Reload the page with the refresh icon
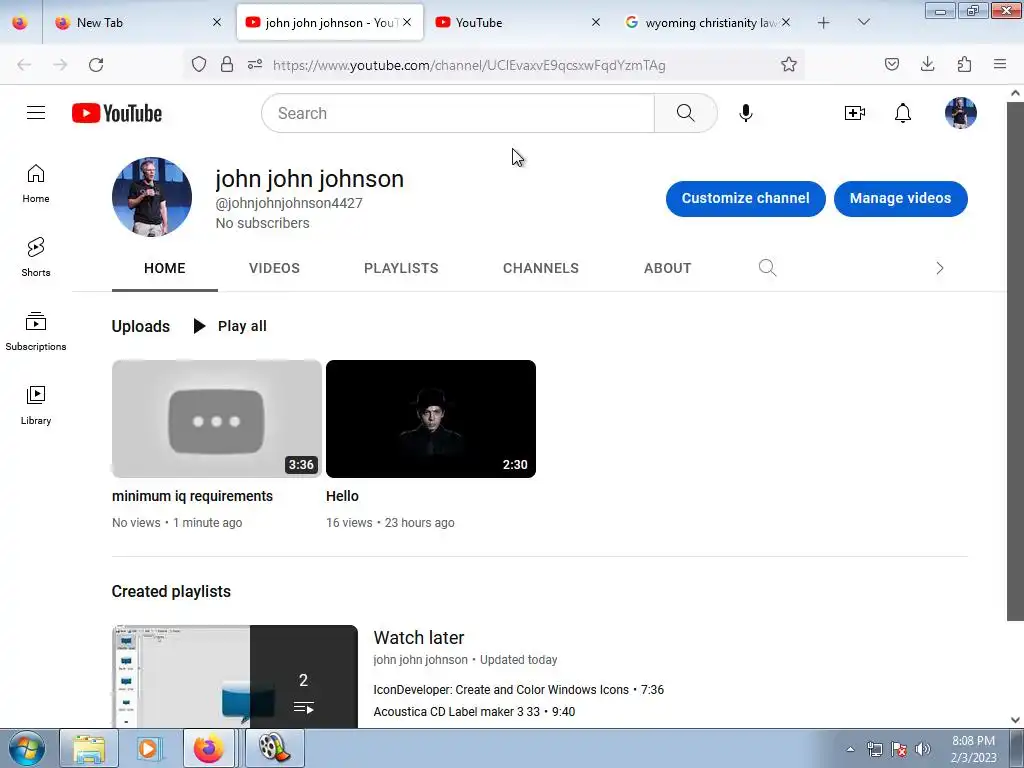The height and width of the screenshot is (768, 1024). (x=96, y=65)
